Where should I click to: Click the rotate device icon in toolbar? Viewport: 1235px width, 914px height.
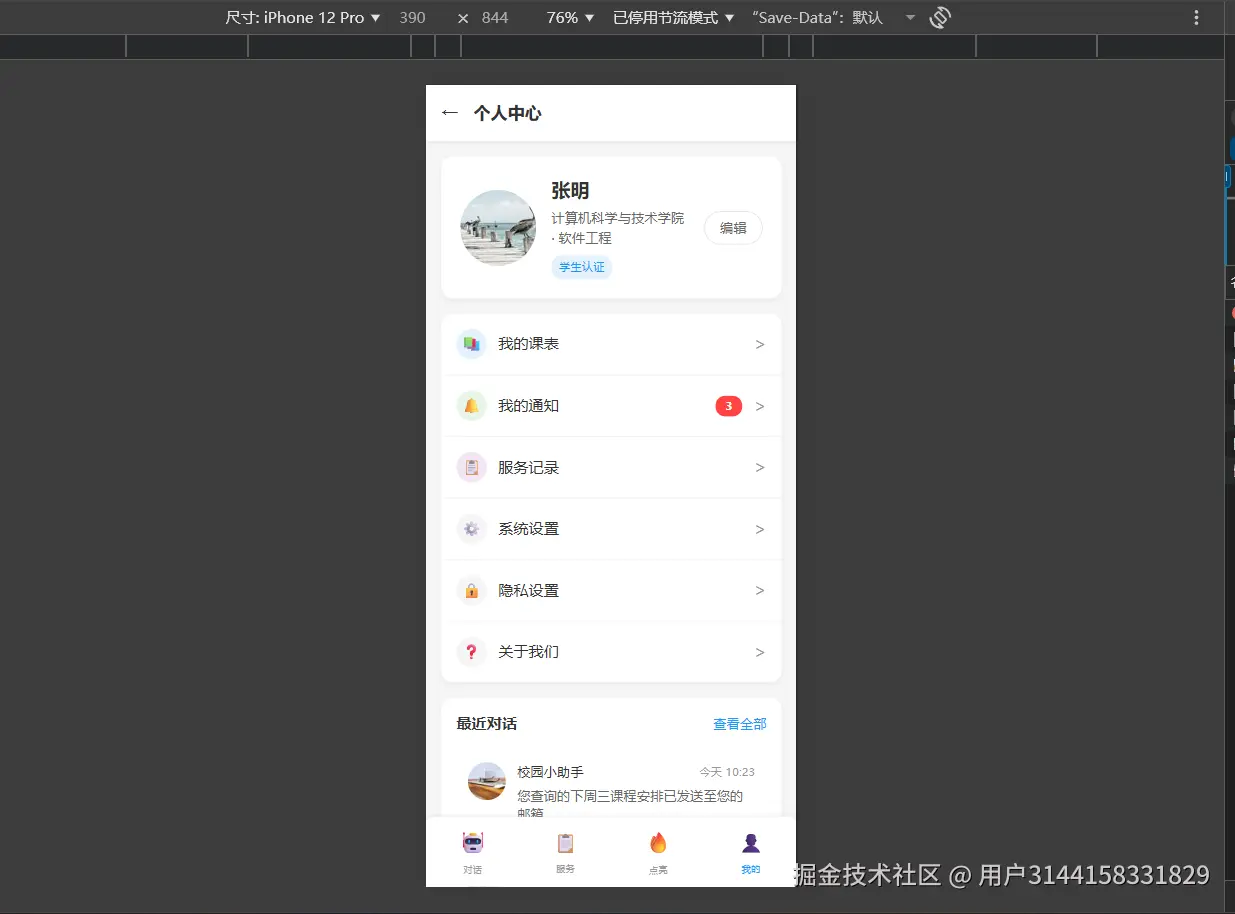(x=939, y=17)
